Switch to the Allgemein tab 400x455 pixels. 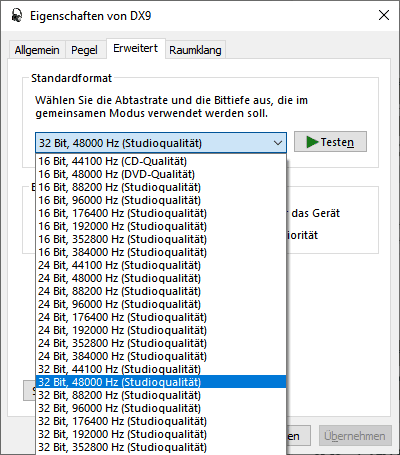tap(37, 50)
